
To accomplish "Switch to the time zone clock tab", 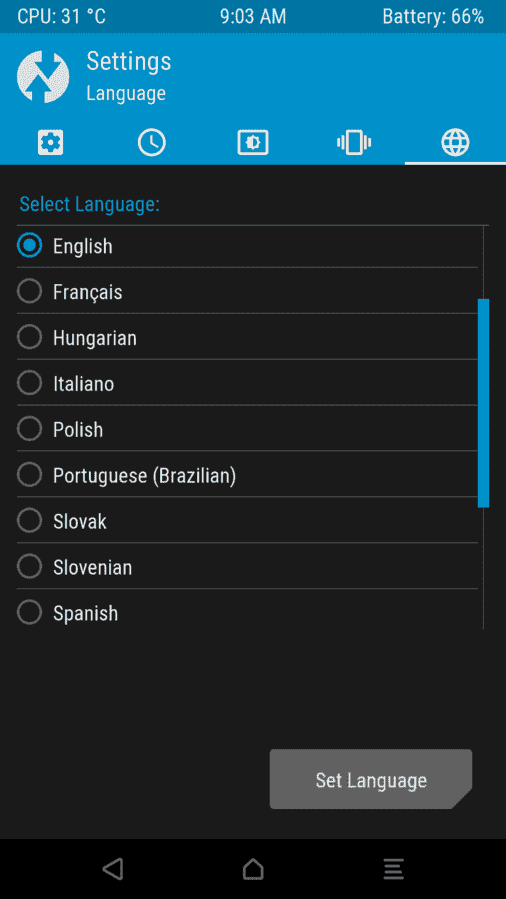I will (x=151, y=142).
